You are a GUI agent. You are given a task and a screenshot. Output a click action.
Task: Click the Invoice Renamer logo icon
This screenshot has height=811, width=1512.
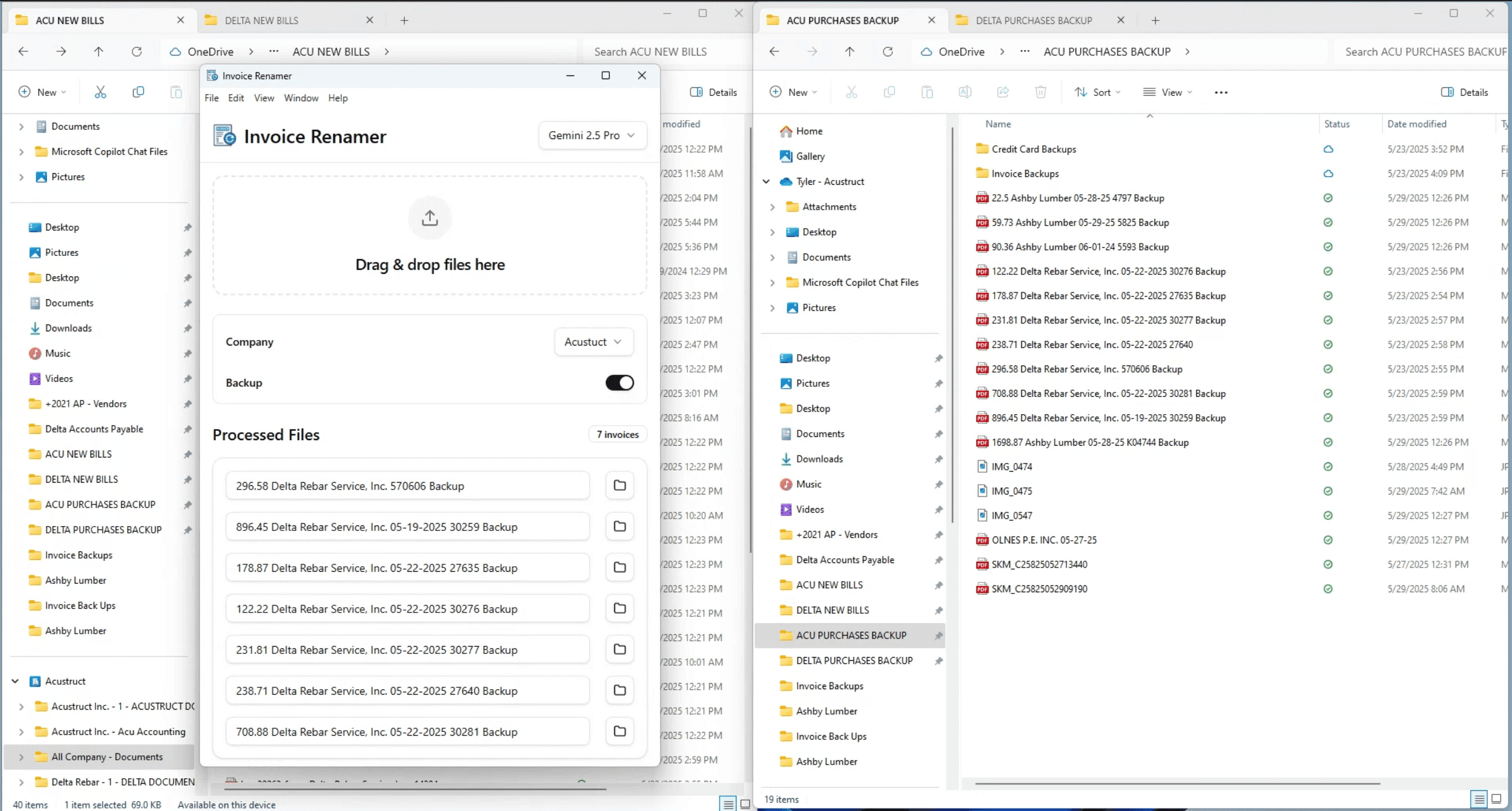pyautogui.click(x=224, y=135)
